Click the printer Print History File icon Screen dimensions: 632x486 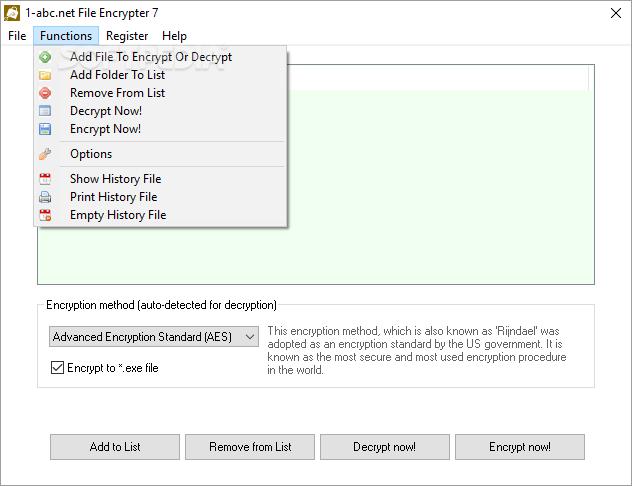coord(45,197)
